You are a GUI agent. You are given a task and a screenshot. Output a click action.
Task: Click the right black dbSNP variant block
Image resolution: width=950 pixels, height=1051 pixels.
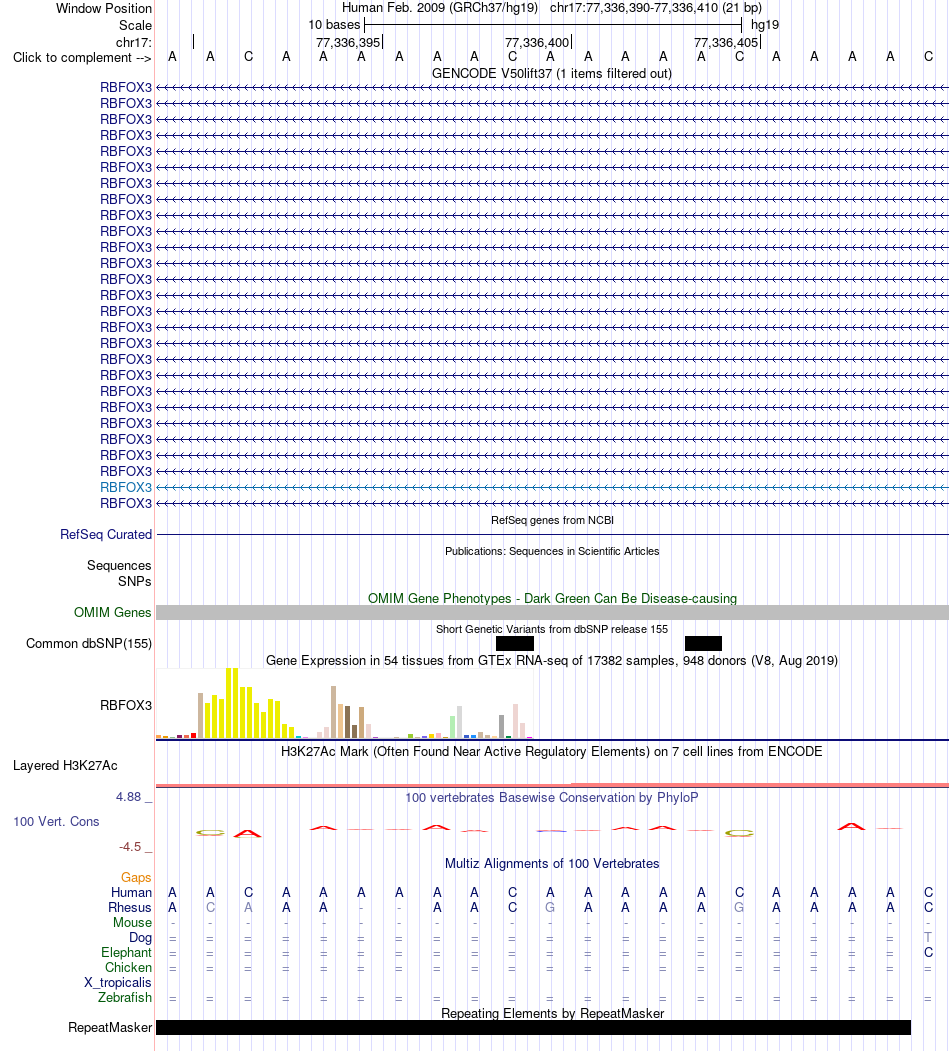click(x=703, y=643)
